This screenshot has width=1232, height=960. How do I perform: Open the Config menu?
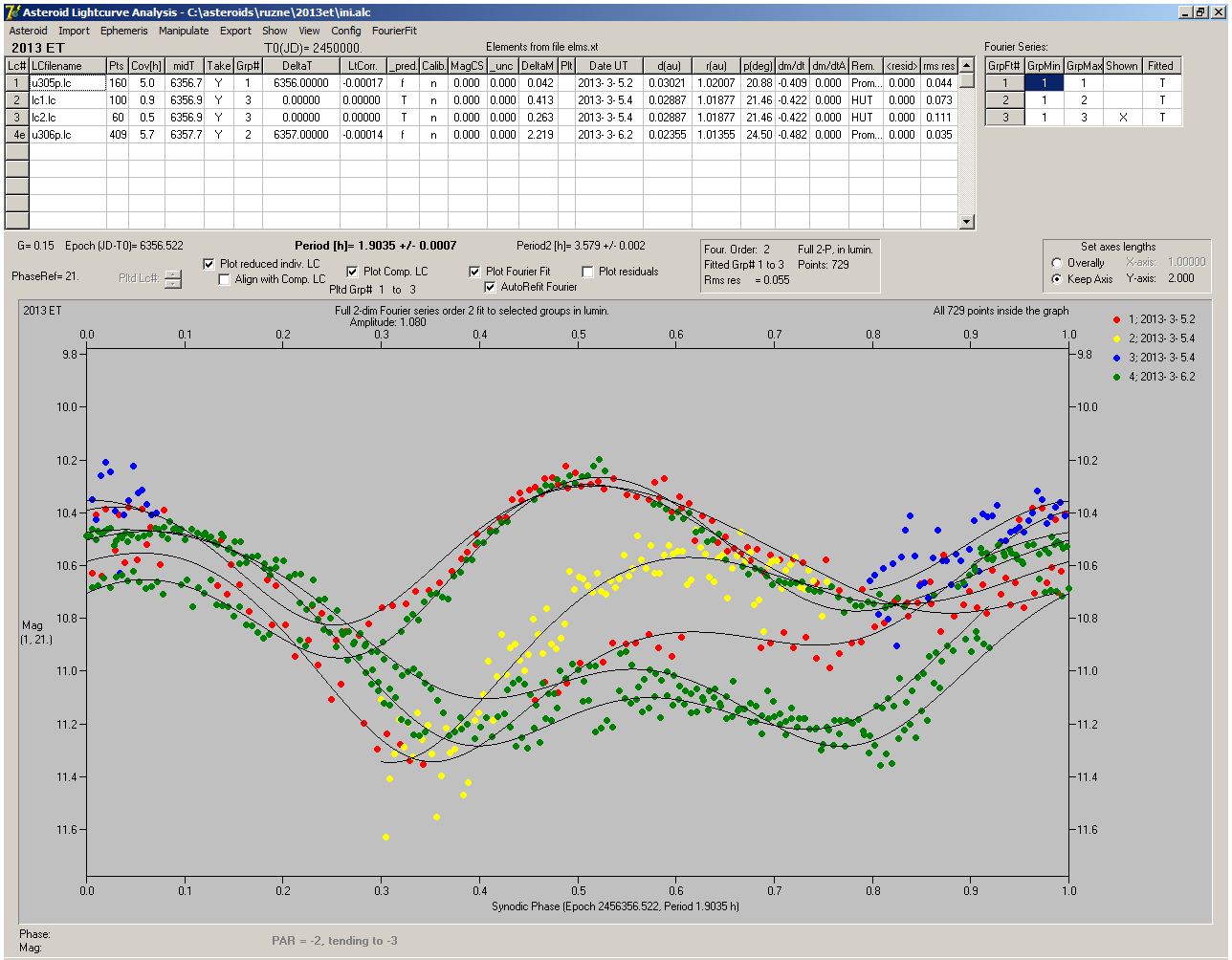[346, 31]
